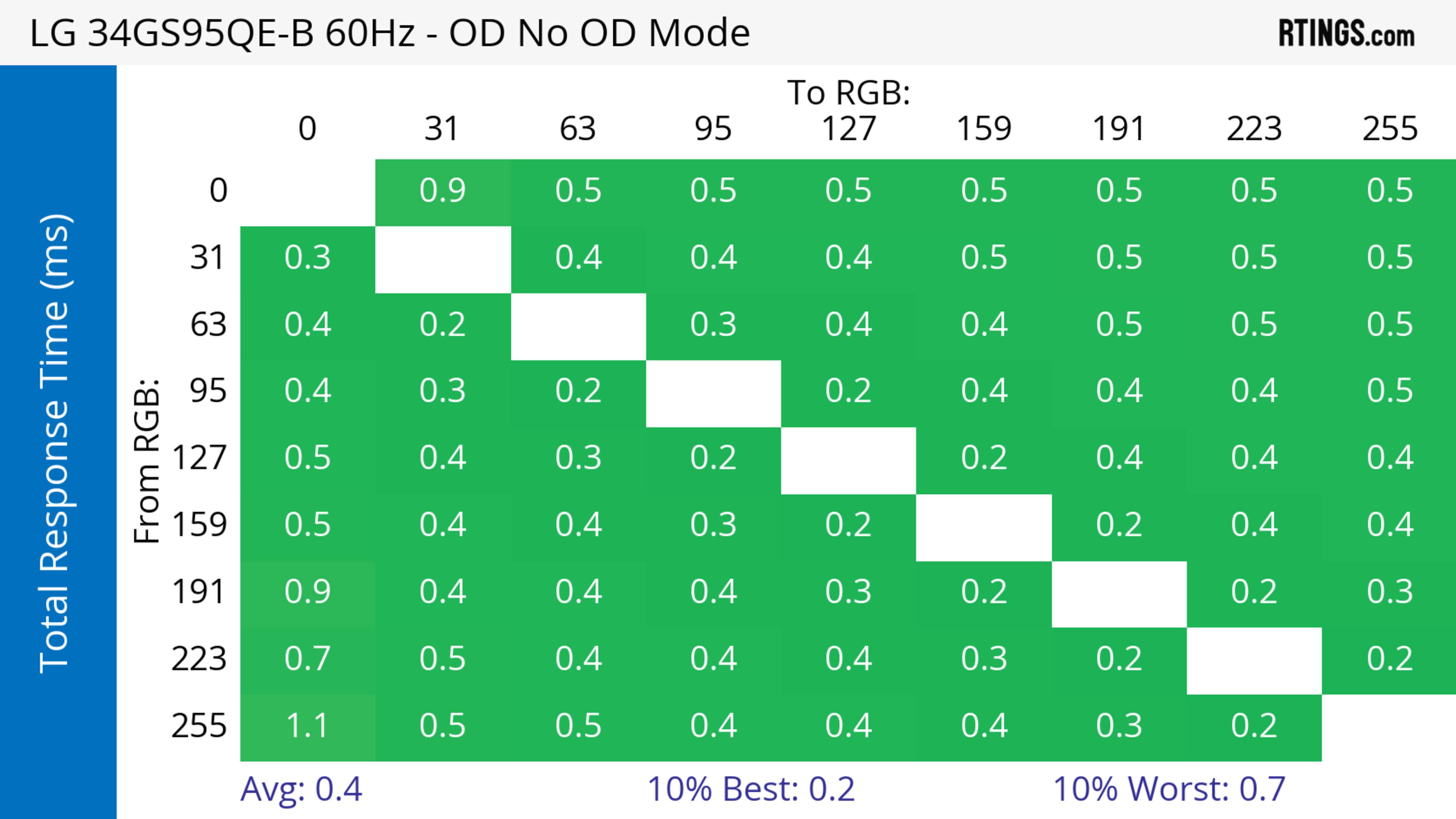Viewport: 1456px width, 819px height.
Task: Click the blank diagonal cell for 95 to 95
Action: 713,394
